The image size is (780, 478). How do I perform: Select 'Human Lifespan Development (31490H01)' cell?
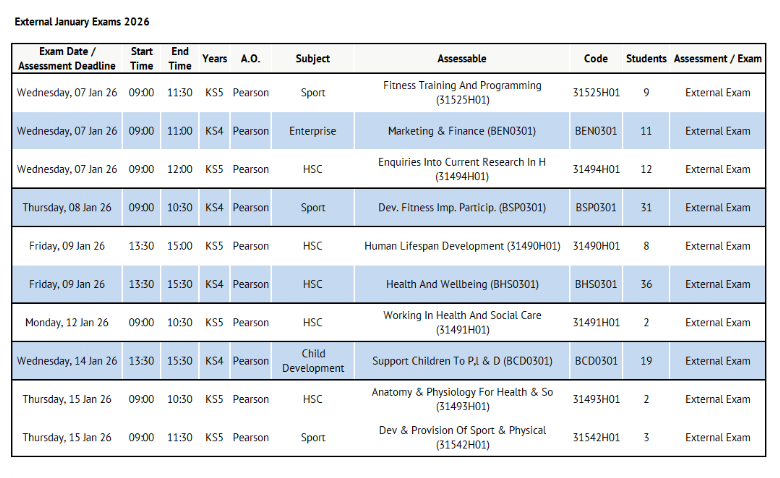(x=462, y=246)
